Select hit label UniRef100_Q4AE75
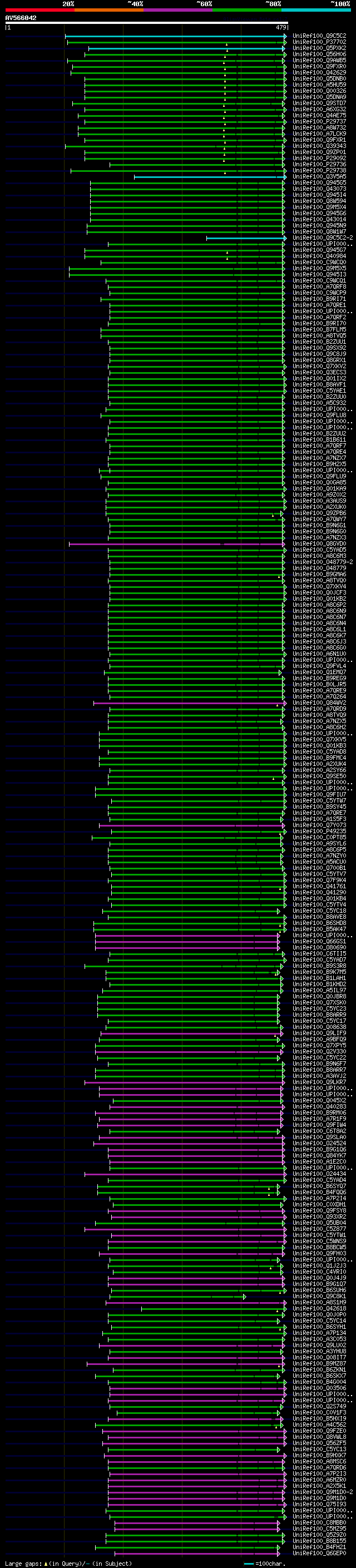Screen dimensions: 356x1568 pyautogui.click(x=319, y=116)
